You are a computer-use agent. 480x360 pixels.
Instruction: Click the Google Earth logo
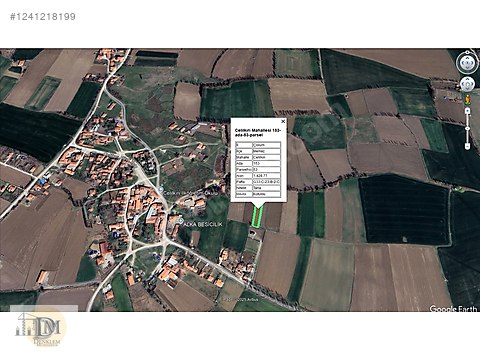coord(453,309)
